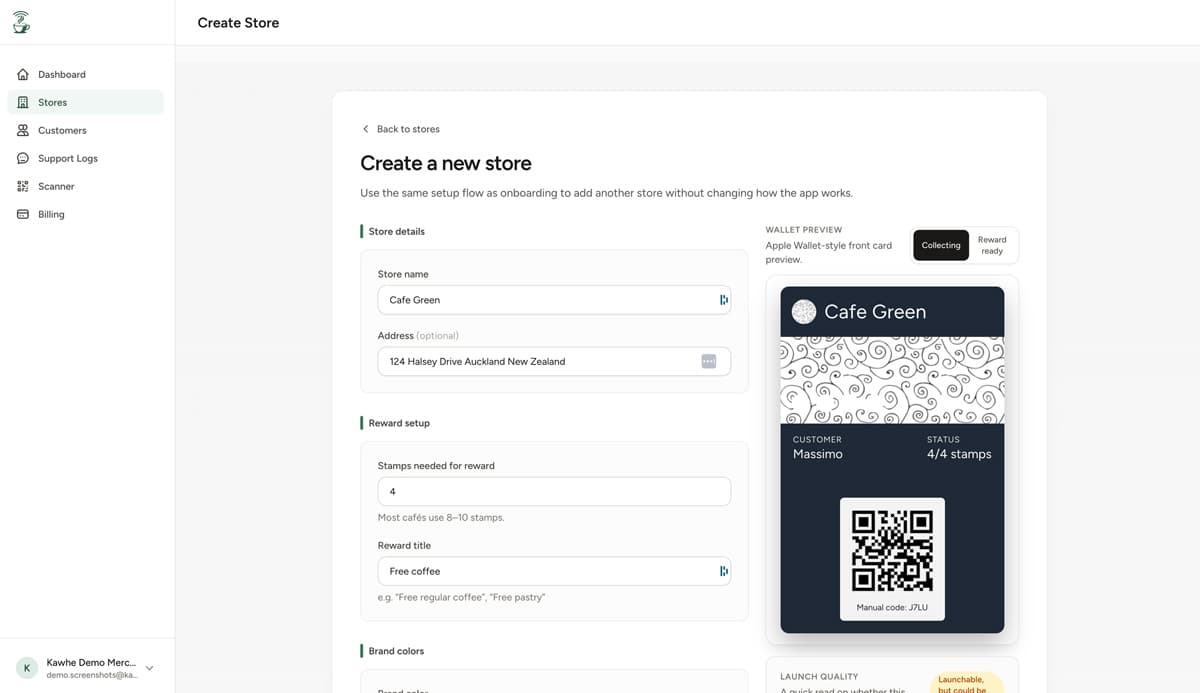
Task: Click the round logo on wallet card
Action: coord(804,312)
